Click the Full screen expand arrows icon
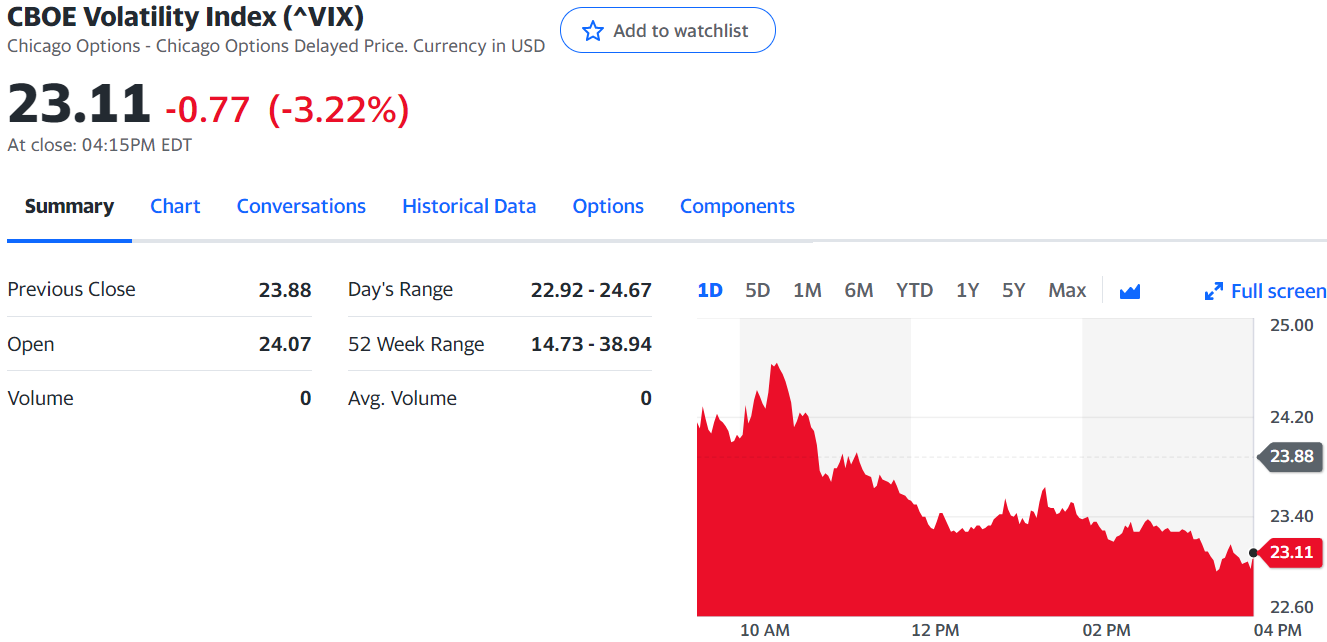The width and height of the screenshot is (1327, 642). tap(1214, 291)
